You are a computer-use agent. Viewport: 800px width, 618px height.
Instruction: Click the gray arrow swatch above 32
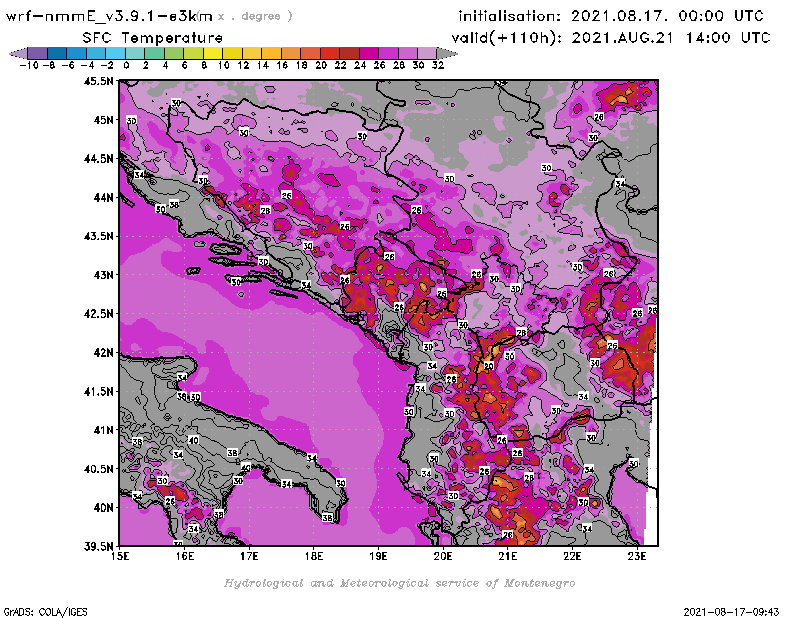pos(447,53)
